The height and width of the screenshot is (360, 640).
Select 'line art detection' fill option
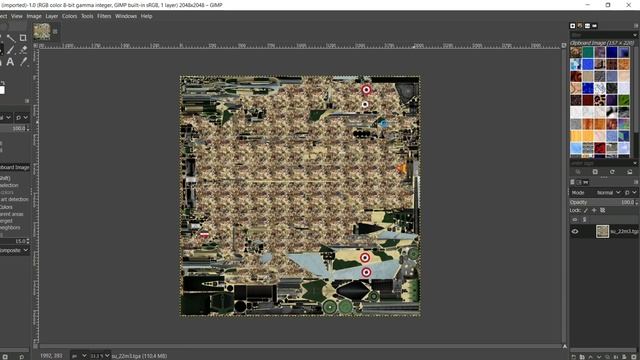pyautogui.click(x=14, y=199)
